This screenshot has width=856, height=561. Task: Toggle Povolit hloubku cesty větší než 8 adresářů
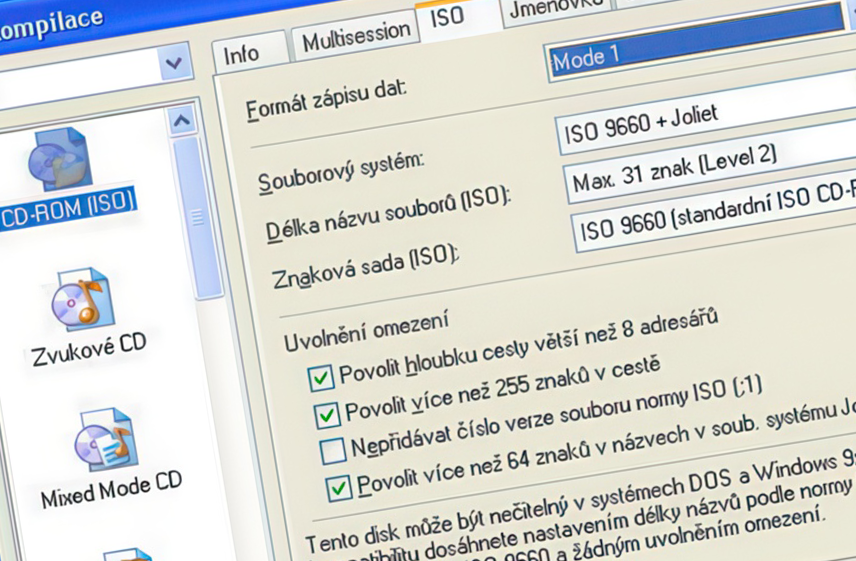click(x=321, y=378)
